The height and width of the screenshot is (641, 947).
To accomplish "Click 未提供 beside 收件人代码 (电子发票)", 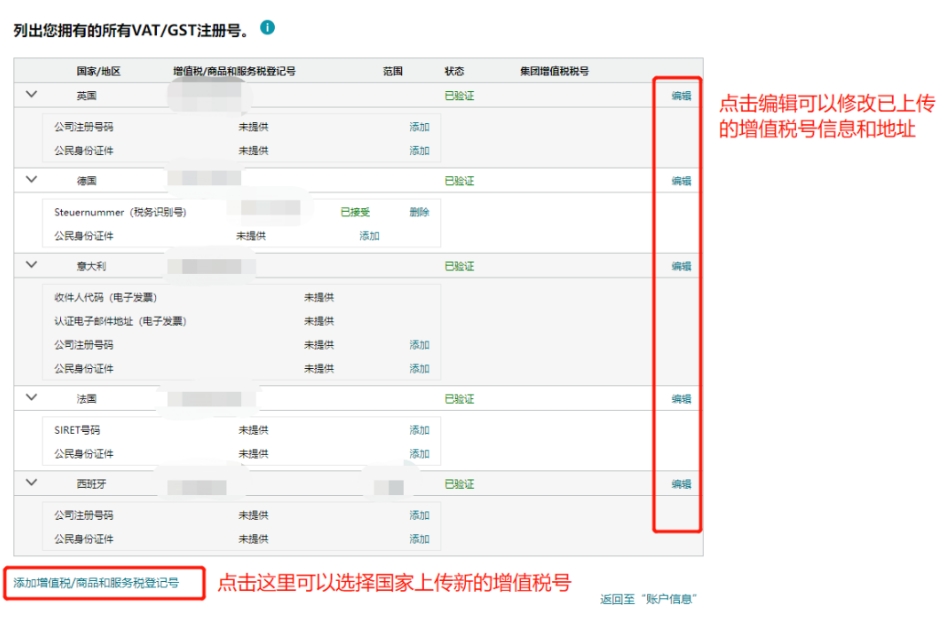I will pos(319,297).
